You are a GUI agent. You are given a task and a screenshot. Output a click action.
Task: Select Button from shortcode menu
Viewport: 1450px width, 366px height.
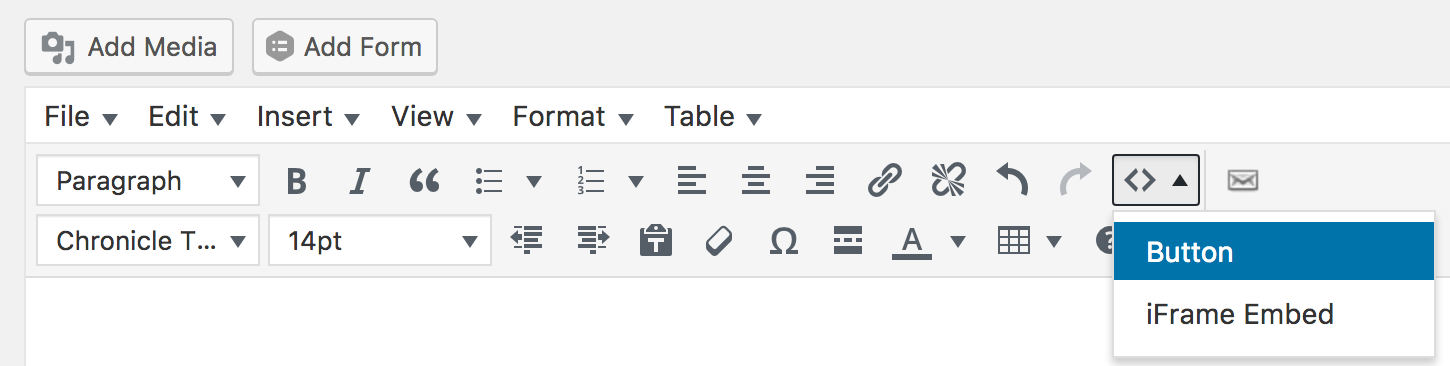(x=1274, y=252)
